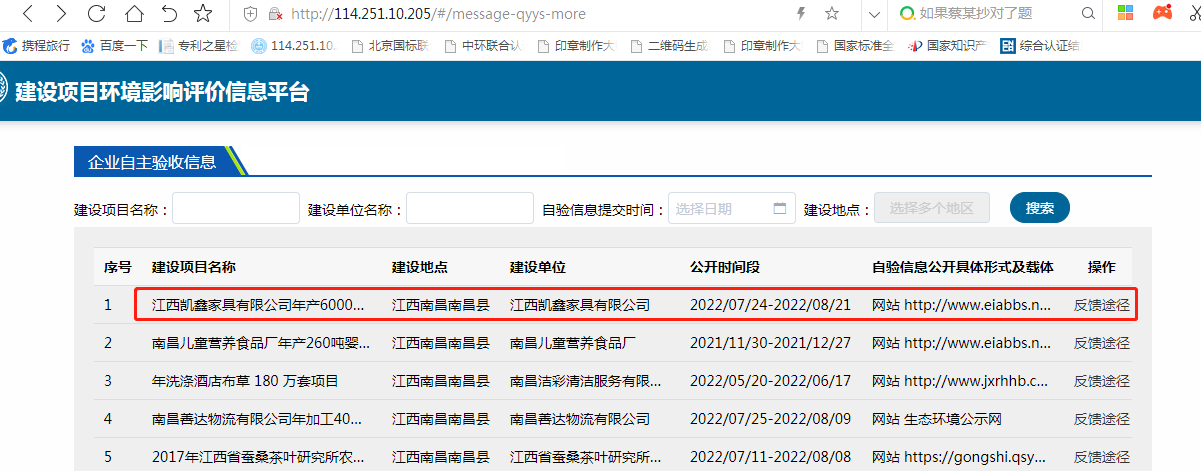Open the 北京国标联 bookmark

[x=389, y=45]
